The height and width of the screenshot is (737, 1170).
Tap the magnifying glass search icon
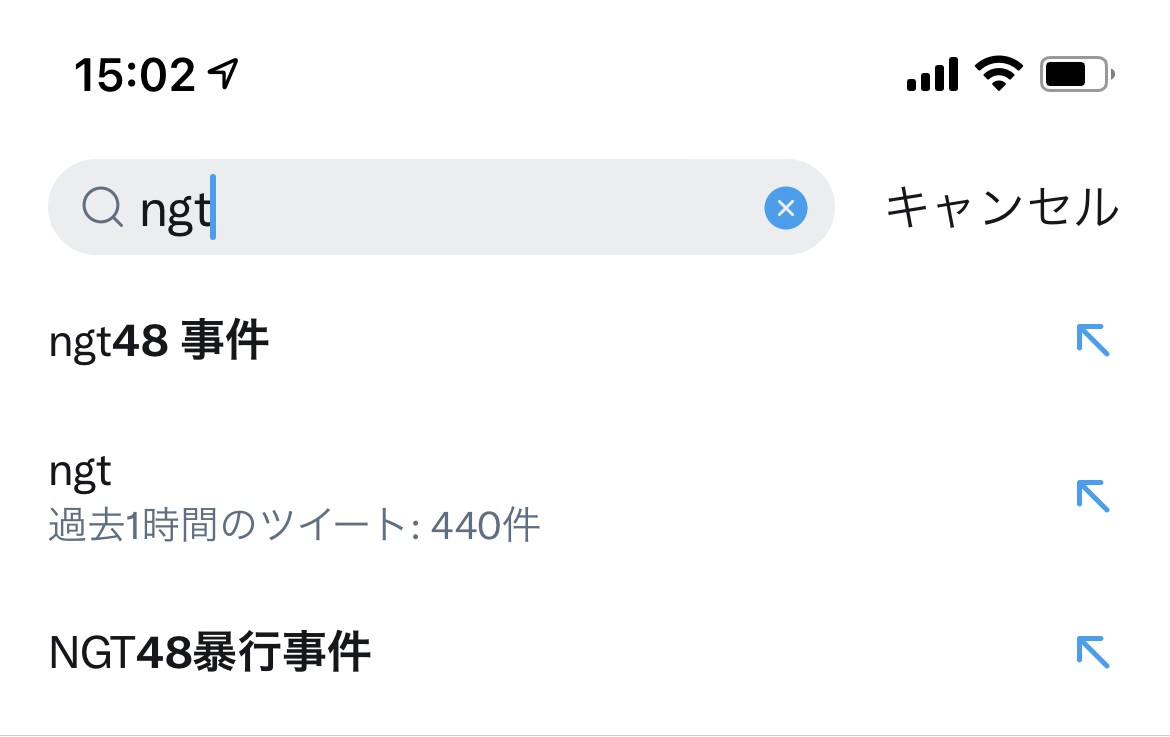click(x=101, y=208)
